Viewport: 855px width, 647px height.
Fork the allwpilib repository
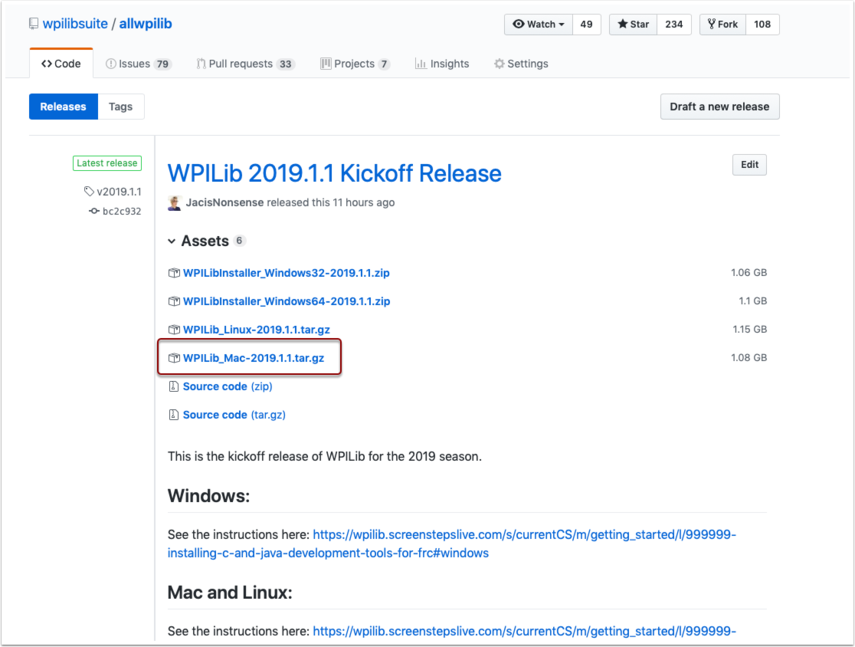(723, 24)
